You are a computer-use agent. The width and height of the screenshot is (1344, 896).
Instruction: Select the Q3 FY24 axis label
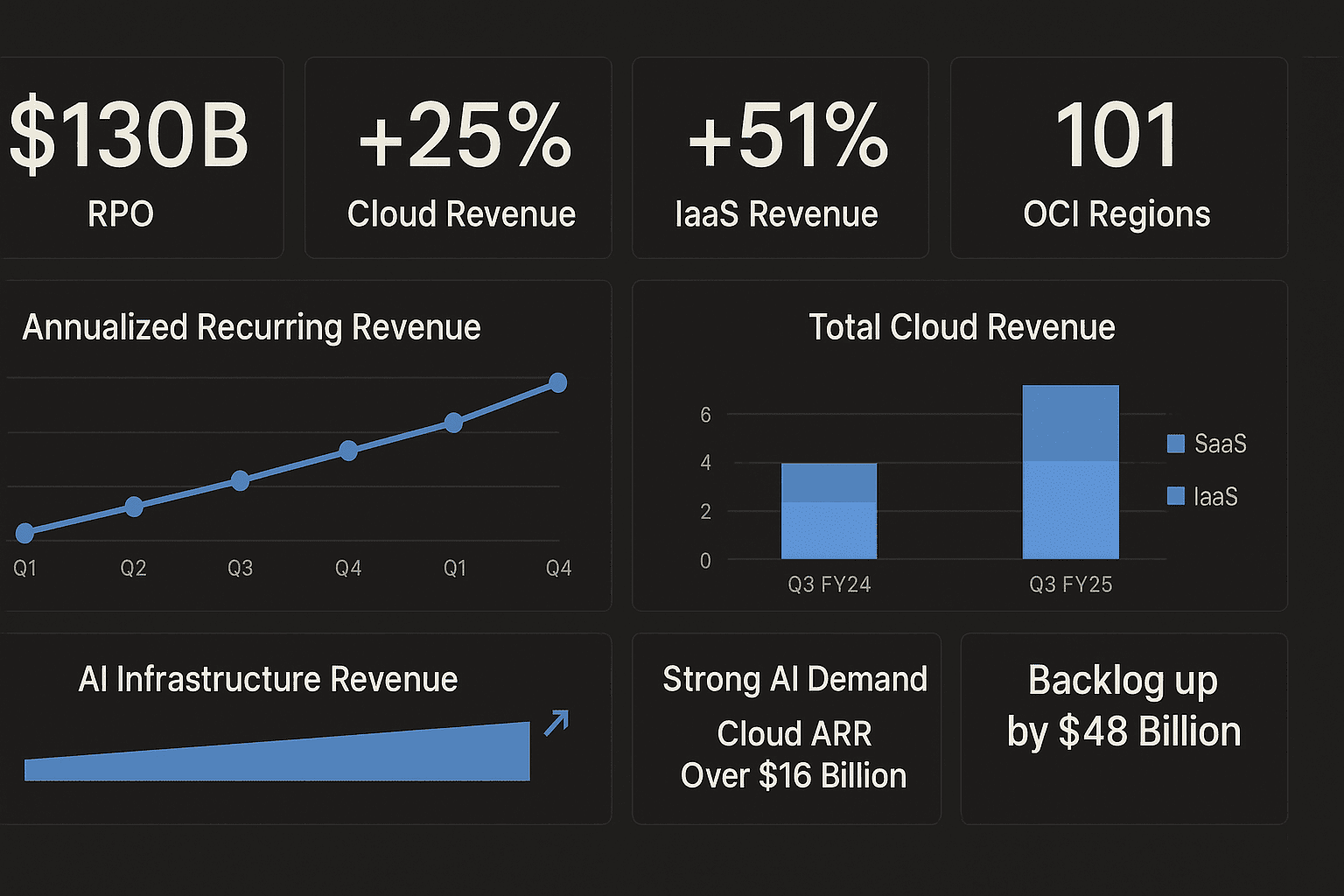[x=829, y=584]
